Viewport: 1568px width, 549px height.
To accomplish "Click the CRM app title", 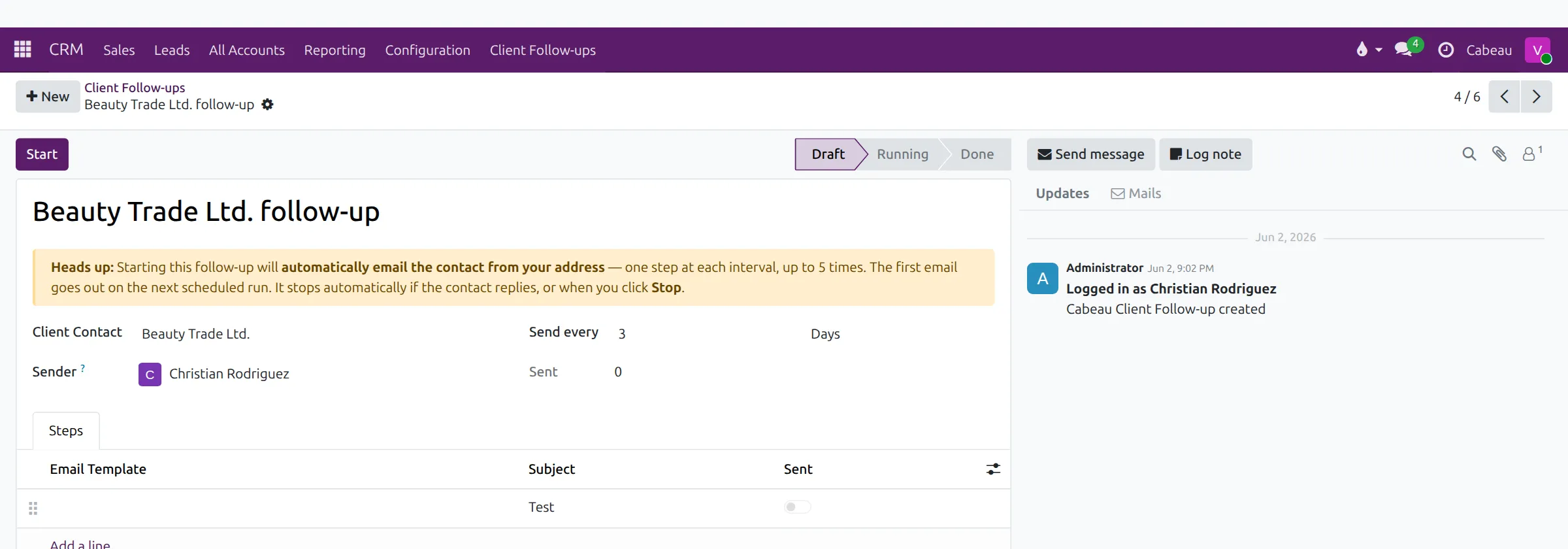I will pyautogui.click(x=66, y=50).
